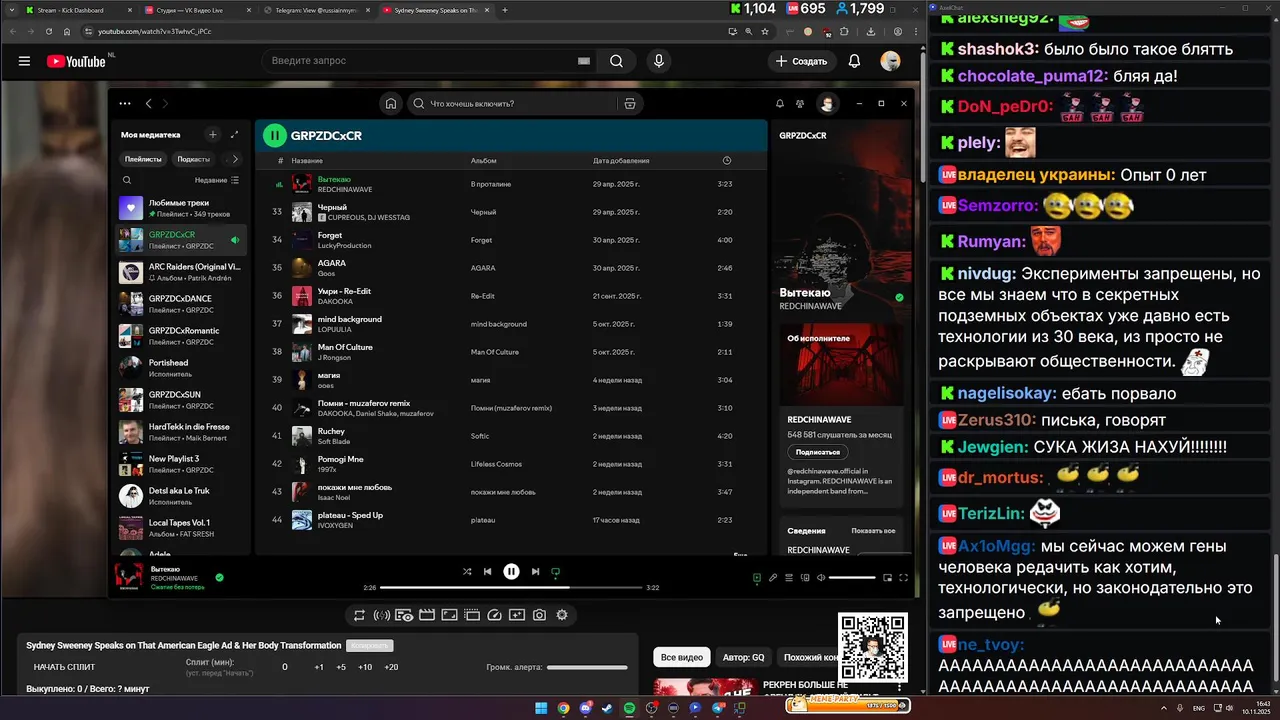Open the Portishead artist entry
1280x720 pixels.
coord(180,368)
